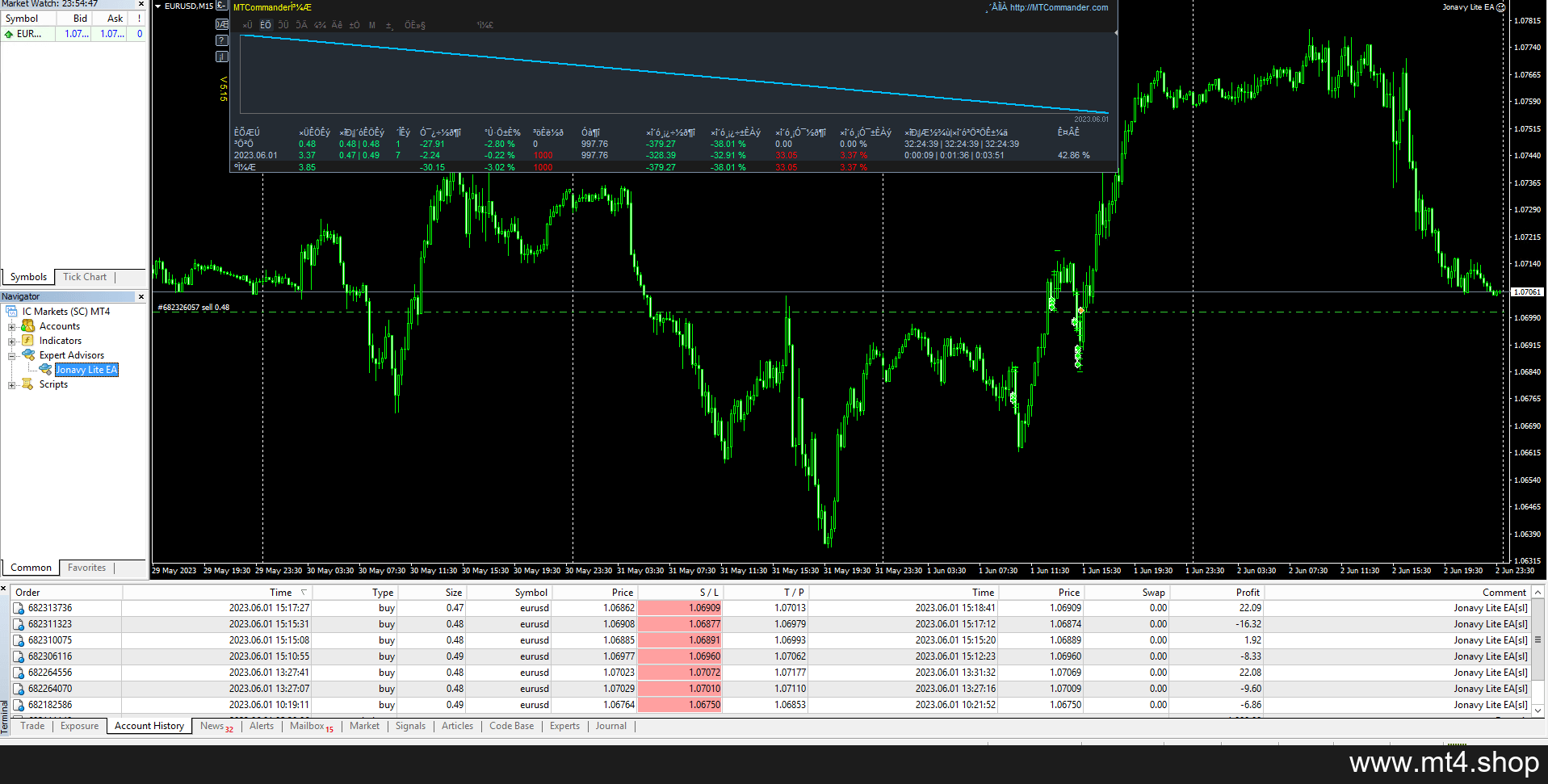1548x784 pixels.
Task: Click order icon for order 682264070
Action: (x=19, y=689)
